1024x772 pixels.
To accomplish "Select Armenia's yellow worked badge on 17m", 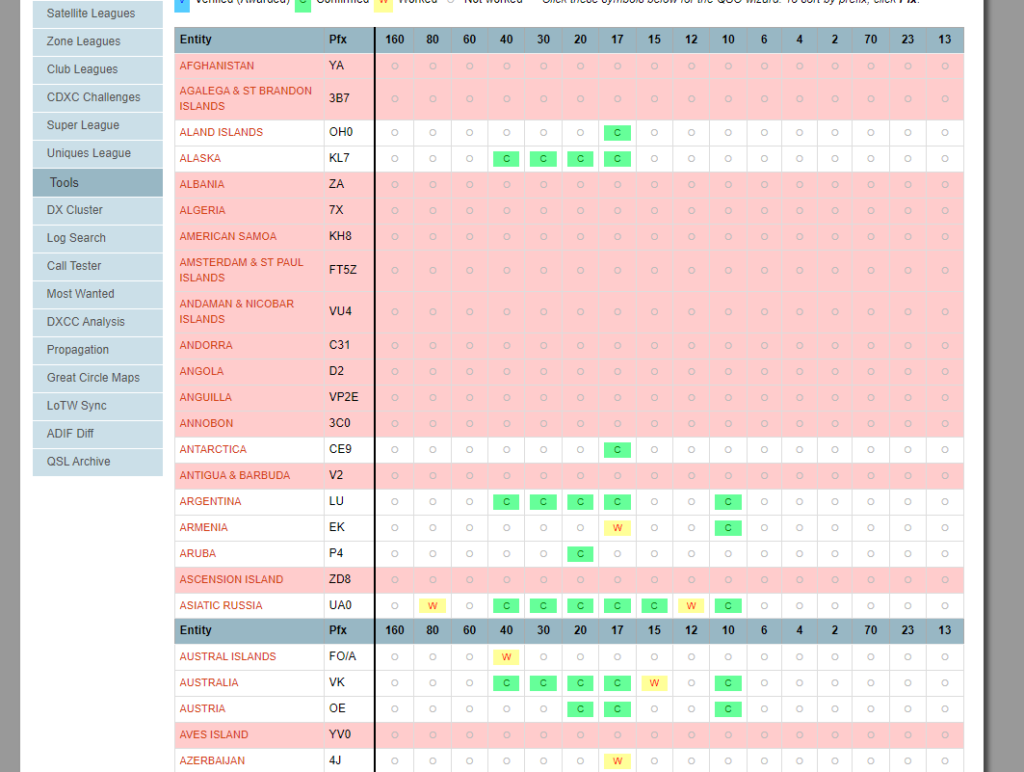I will tap(617, 528).
